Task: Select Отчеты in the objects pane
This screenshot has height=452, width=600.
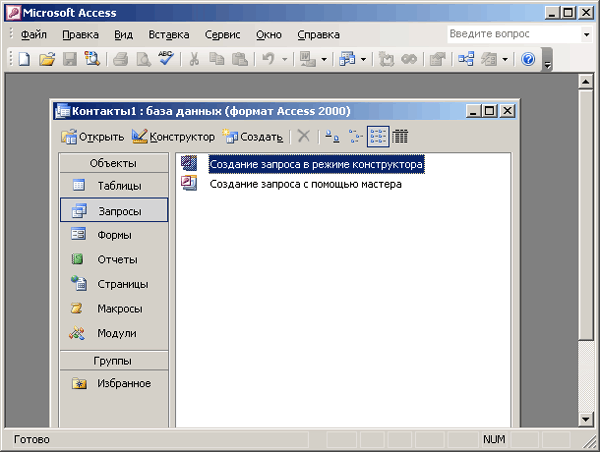Action: (x=114, y=259)
